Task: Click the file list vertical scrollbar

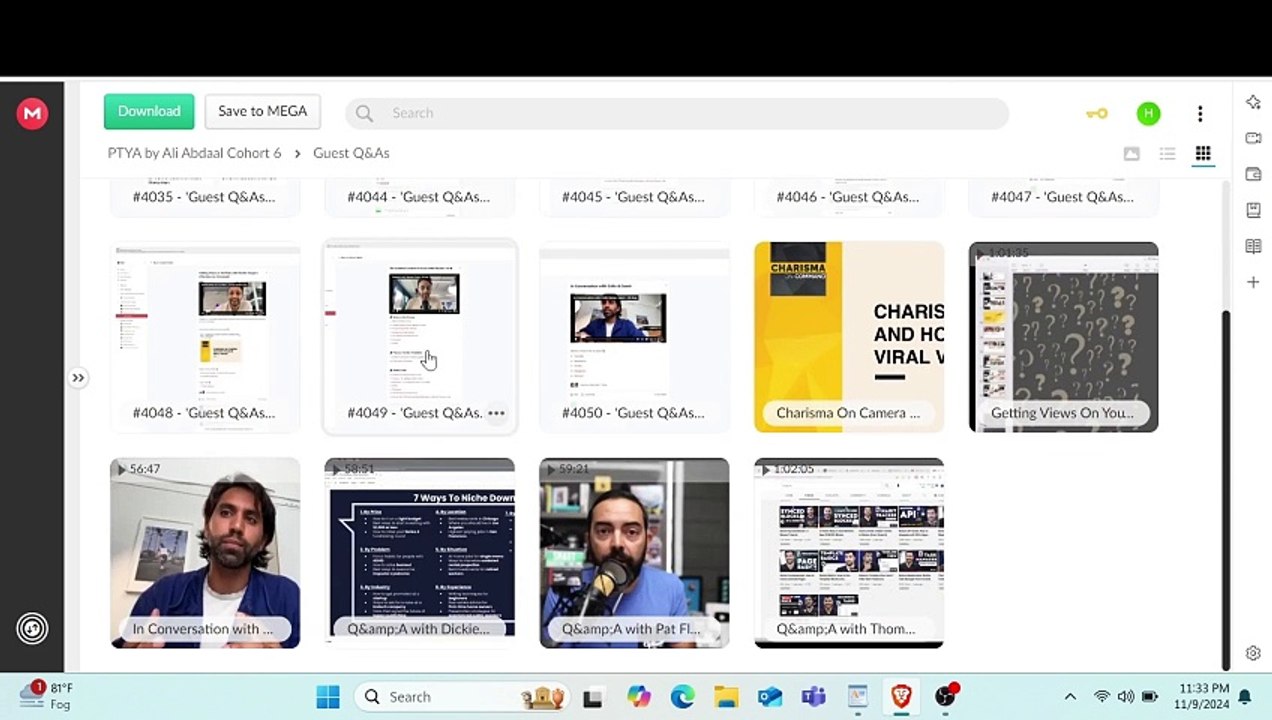Action: click(x=1226, y=490)
